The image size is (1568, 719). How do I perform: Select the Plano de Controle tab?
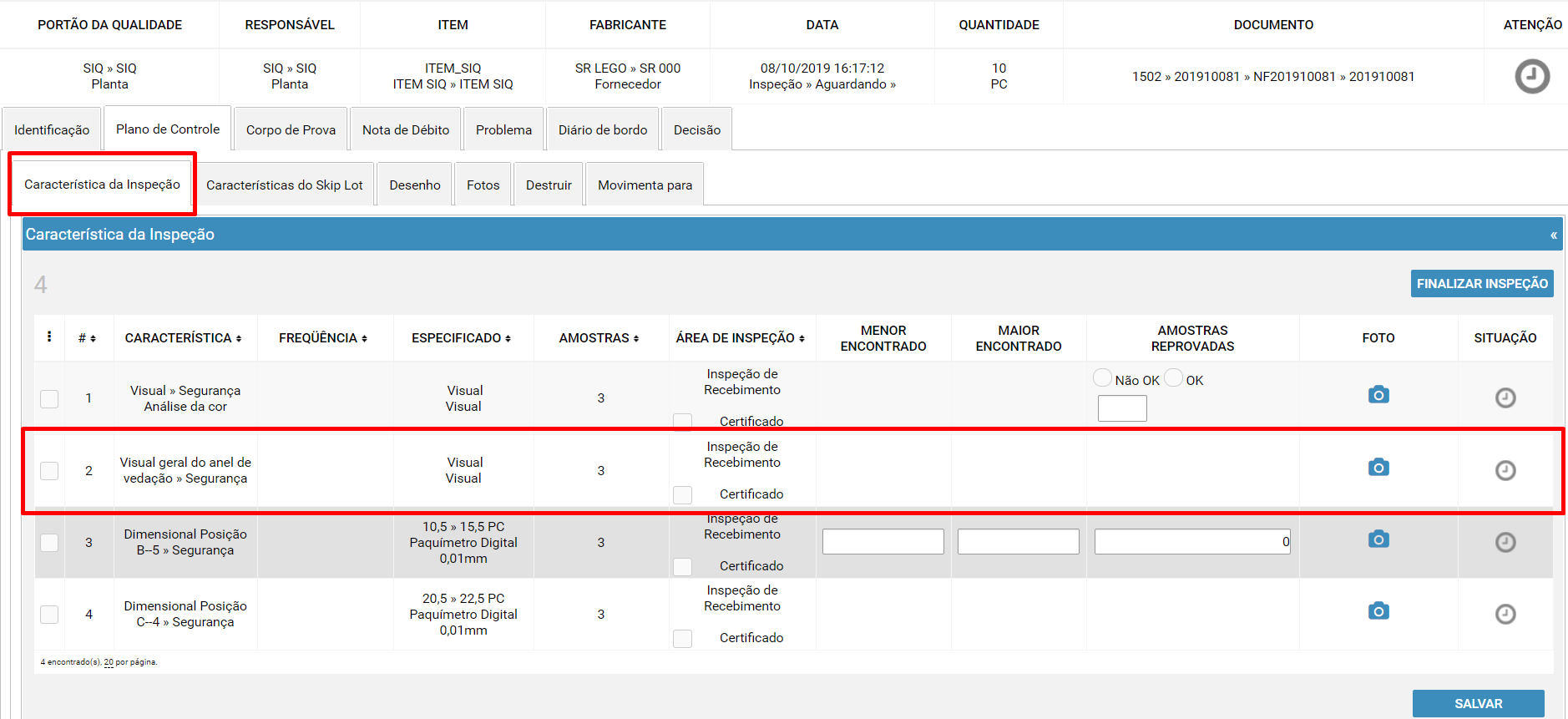click(x=168, y=129)
